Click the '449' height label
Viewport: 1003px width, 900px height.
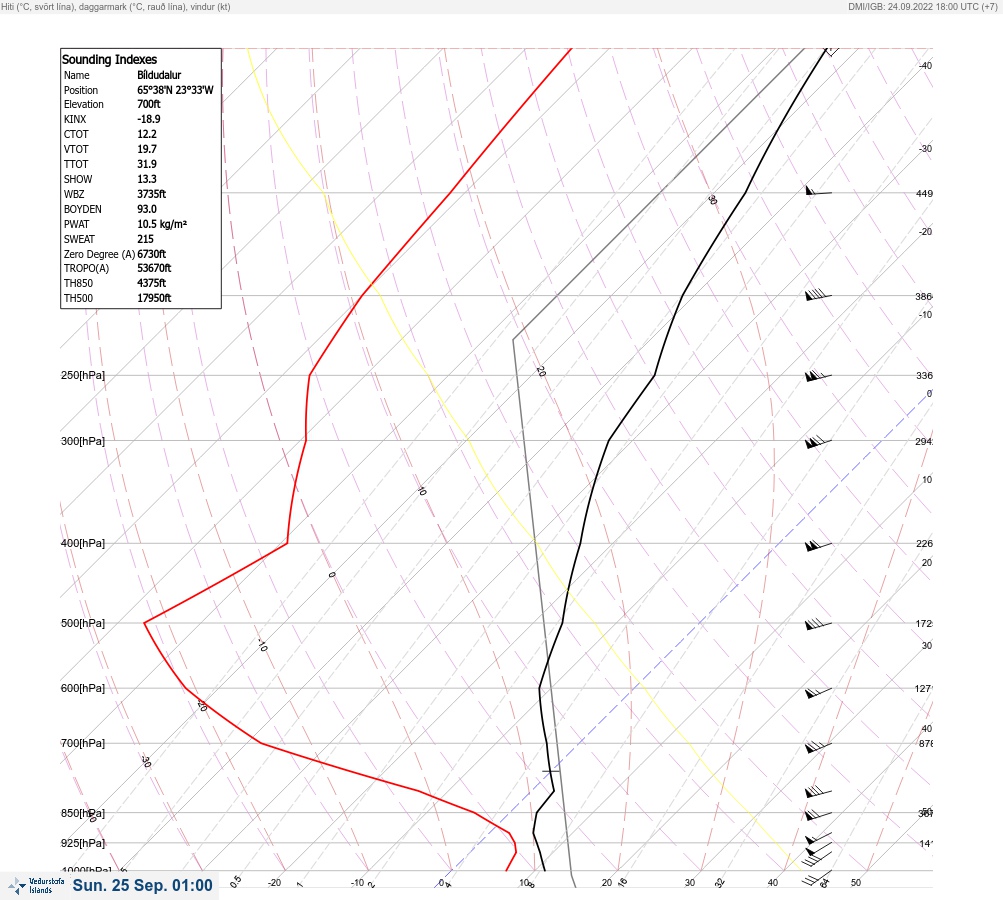(x=924, y=193)
